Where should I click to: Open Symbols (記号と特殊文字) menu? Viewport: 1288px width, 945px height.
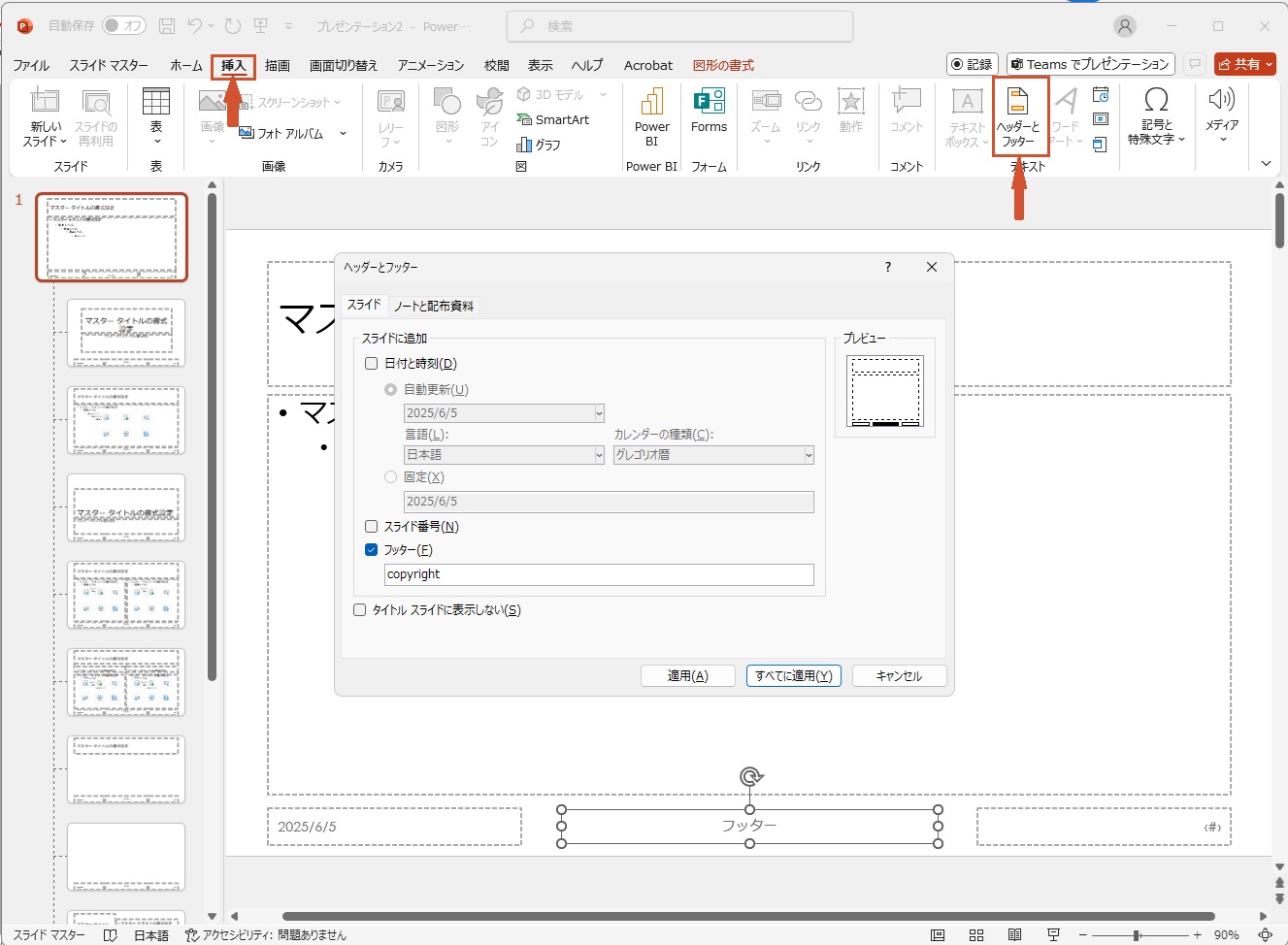click(x=1157, y=116)
